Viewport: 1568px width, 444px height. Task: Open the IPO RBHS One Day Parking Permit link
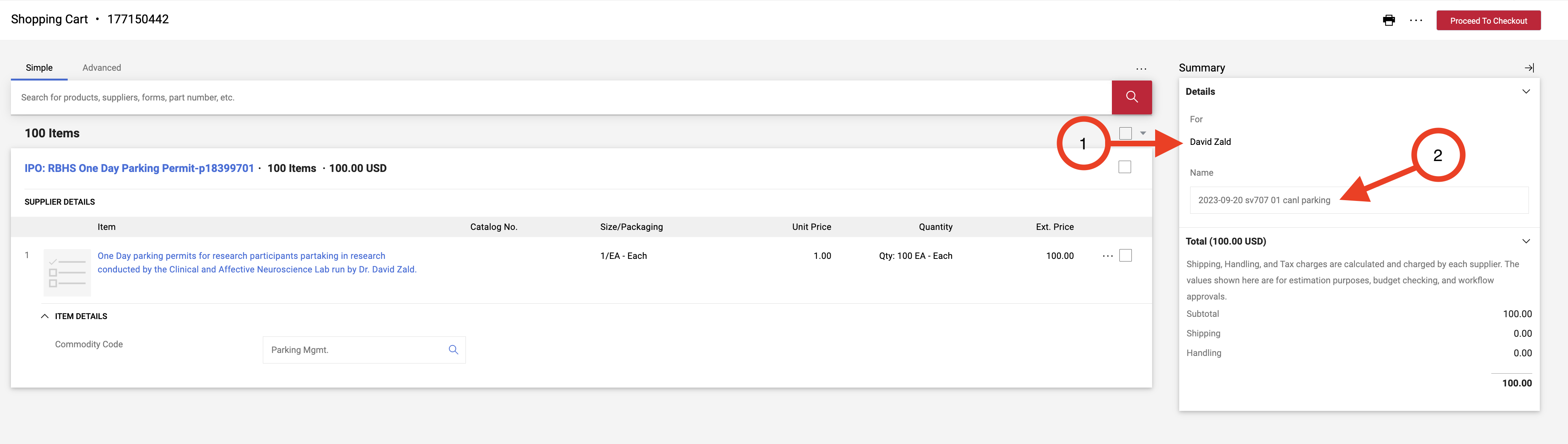pos(139,169)
